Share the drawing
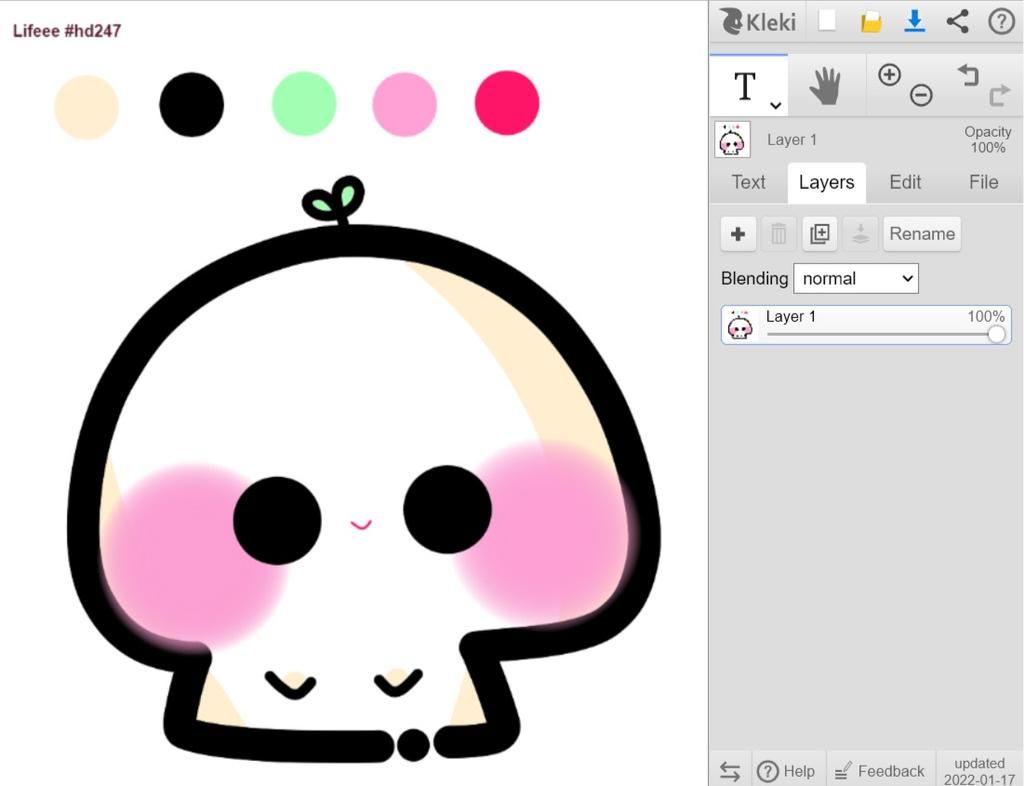 tap(957, 21)
